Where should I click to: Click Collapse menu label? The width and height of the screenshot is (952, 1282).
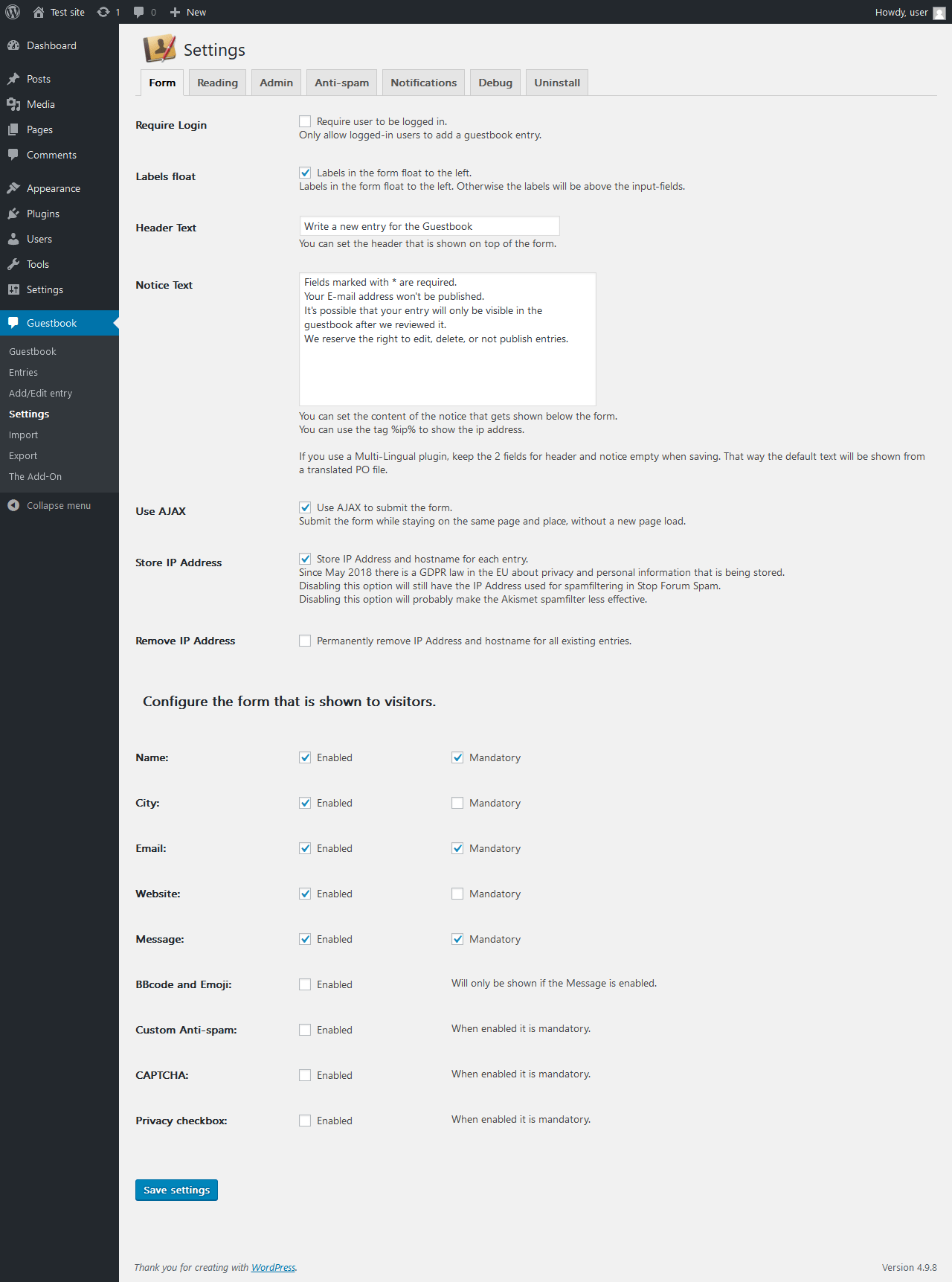[x=59, y=505]
